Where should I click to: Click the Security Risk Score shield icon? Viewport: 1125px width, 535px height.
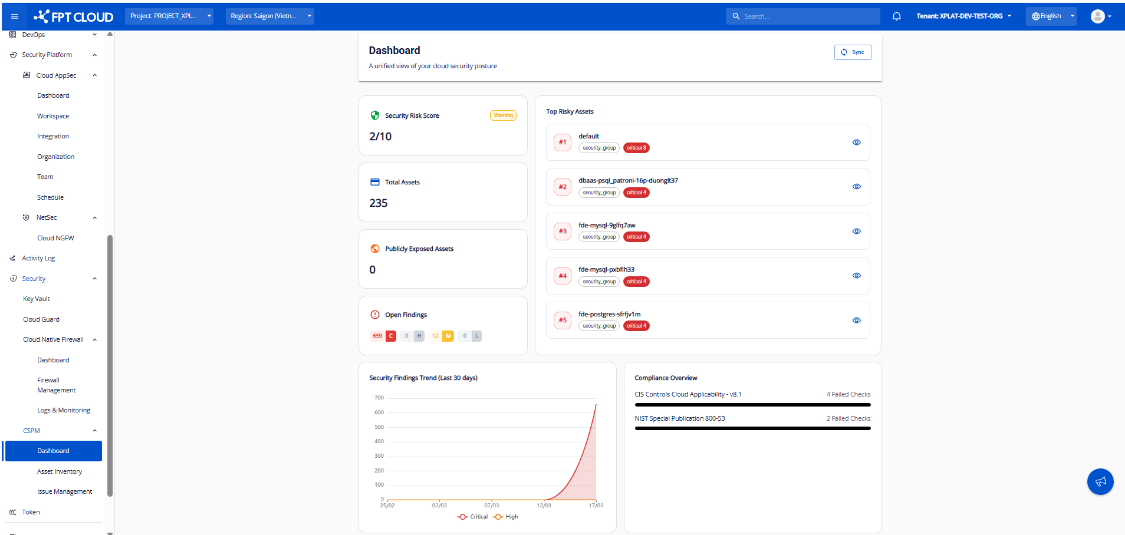375,115
